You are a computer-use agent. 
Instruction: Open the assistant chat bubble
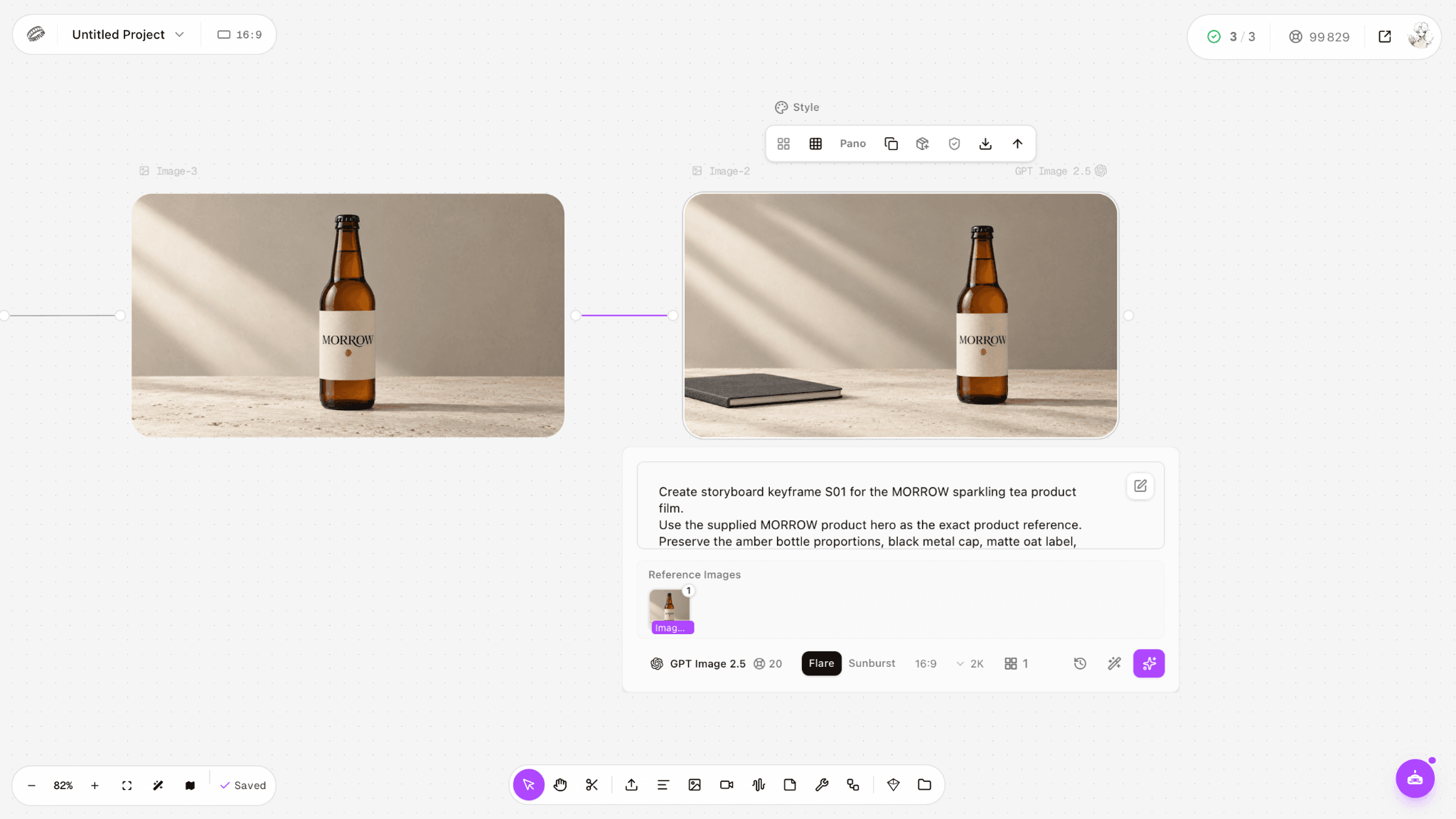[1415, 778]
